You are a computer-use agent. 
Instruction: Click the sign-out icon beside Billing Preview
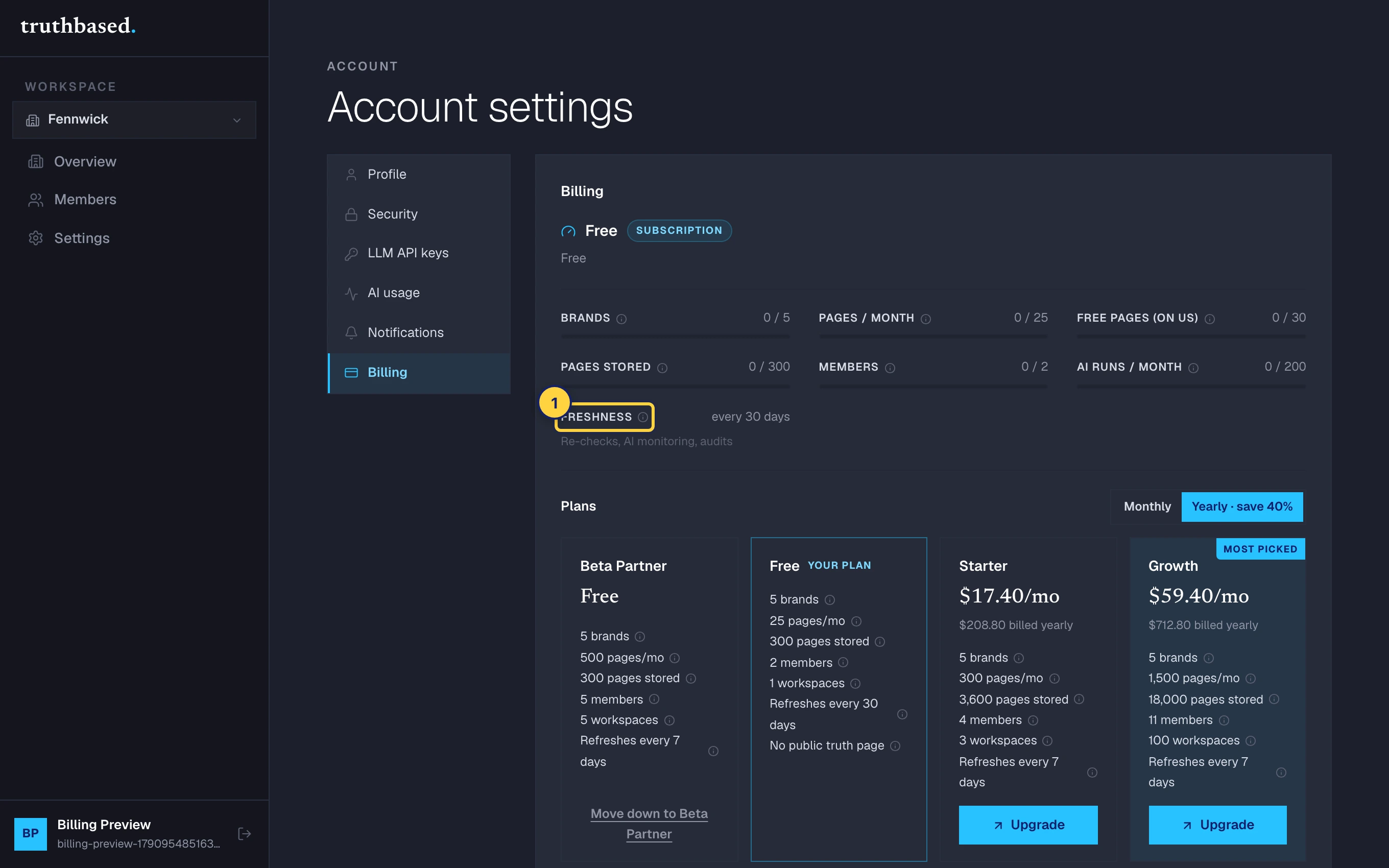tap(245, 834)
